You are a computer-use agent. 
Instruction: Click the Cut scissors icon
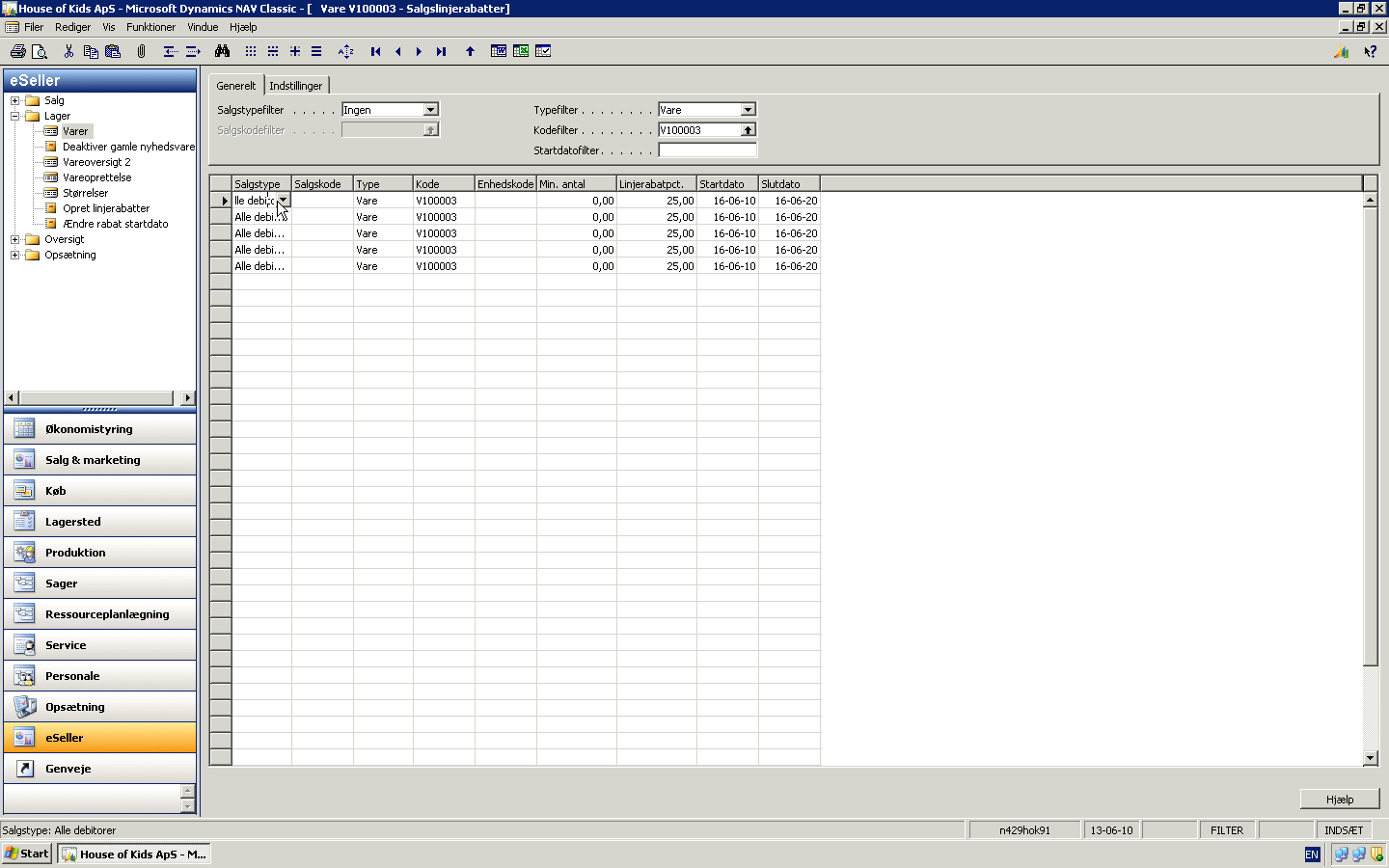click(68, 51)
